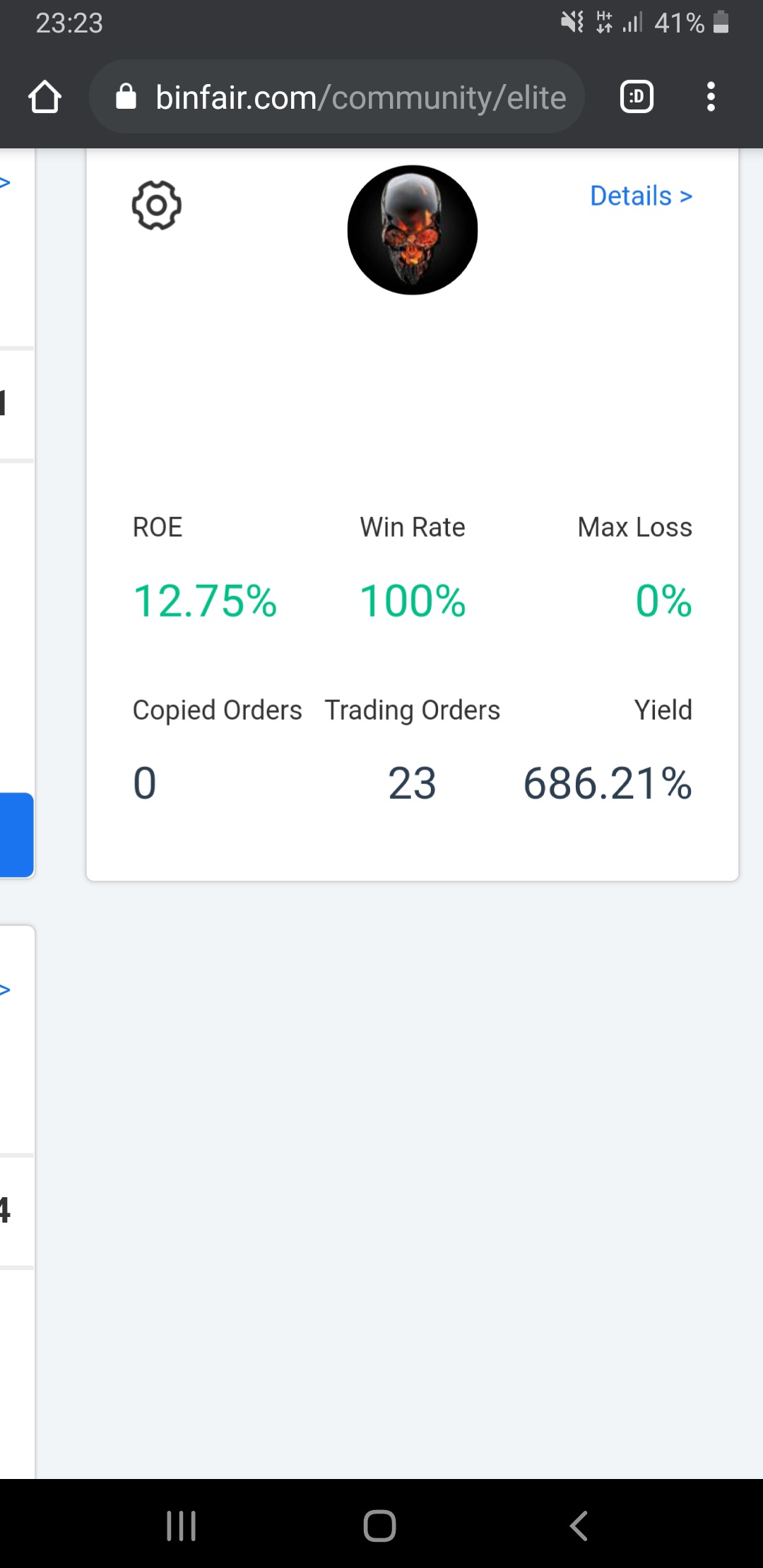The width and height of the screenshot is (763, 1568).
Task: Tap the battery status indicator
Action: [721, 23]
